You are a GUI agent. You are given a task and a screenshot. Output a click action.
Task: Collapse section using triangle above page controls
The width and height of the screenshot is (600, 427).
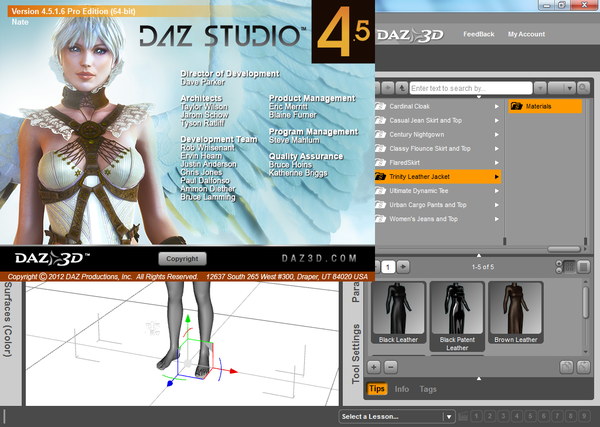point(479,255)
